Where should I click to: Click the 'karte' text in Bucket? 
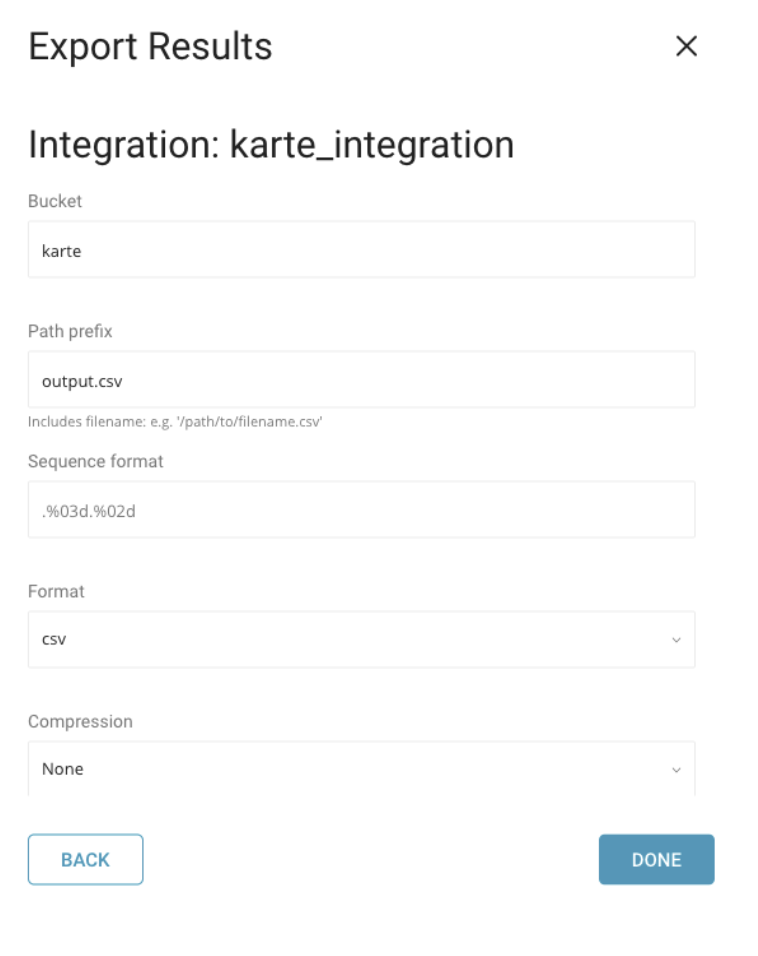pos(62,251)
